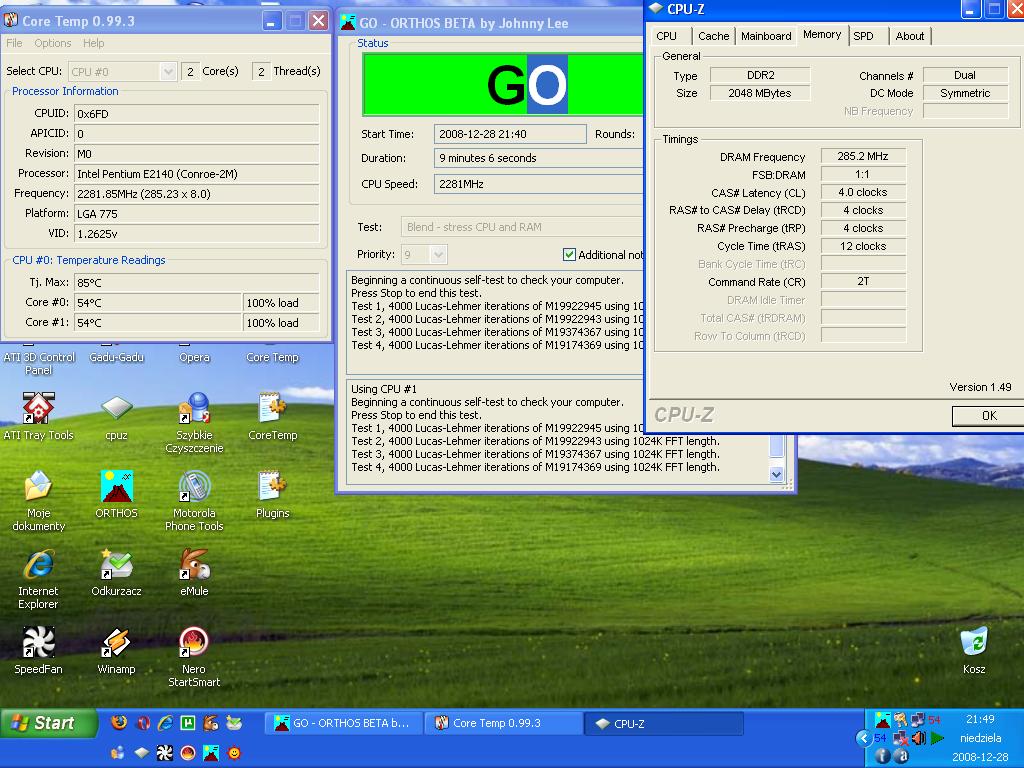This screenshot has height=768, width=1024.
Task: Launch Gadu-Gadu sun icon in quick launch
Action: [234, 753]
